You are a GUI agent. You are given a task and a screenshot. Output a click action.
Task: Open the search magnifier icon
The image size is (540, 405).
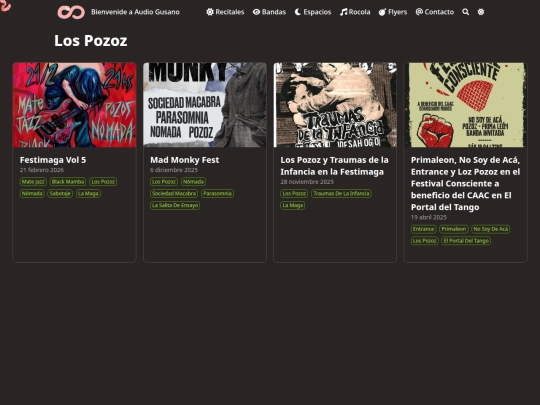[466, 12]
